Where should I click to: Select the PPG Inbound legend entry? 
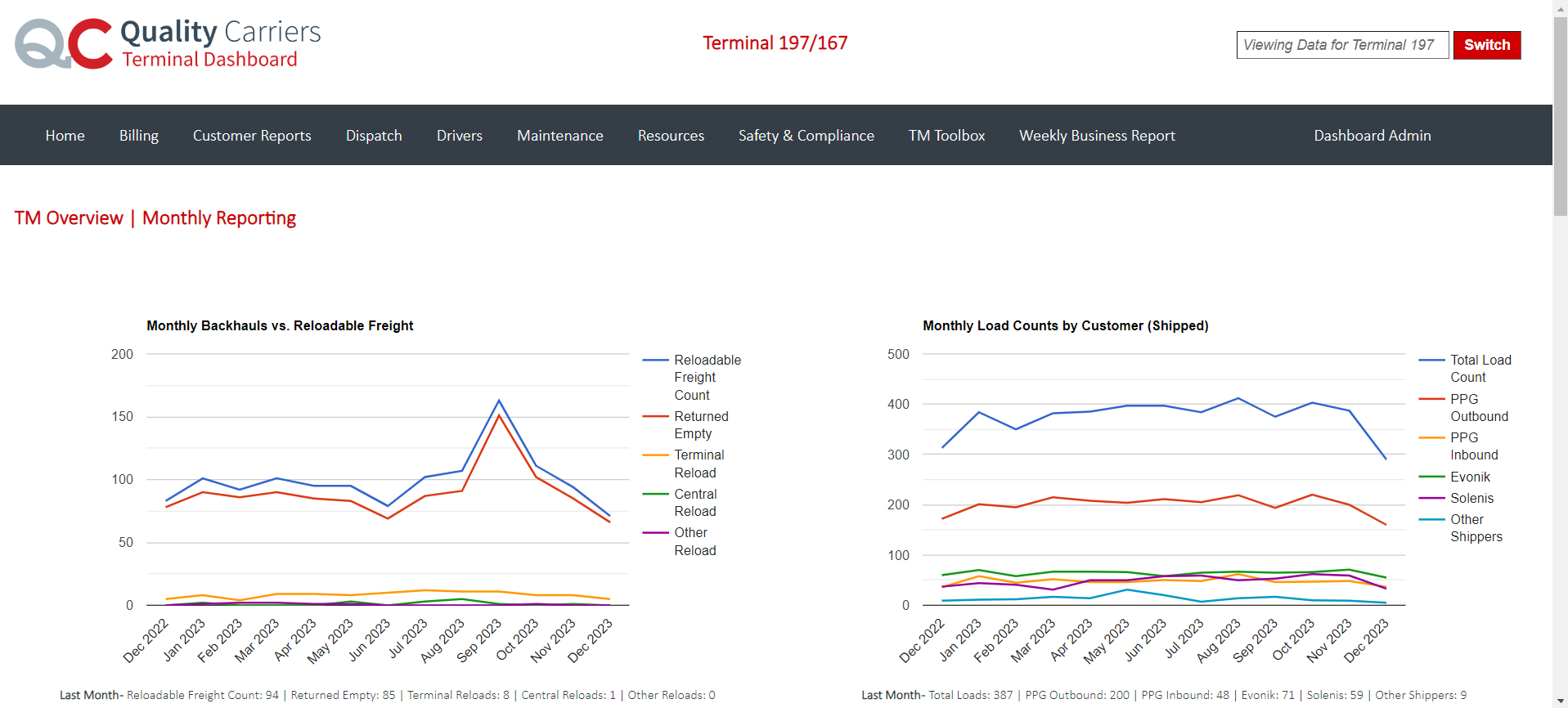tap(1459, 446)
